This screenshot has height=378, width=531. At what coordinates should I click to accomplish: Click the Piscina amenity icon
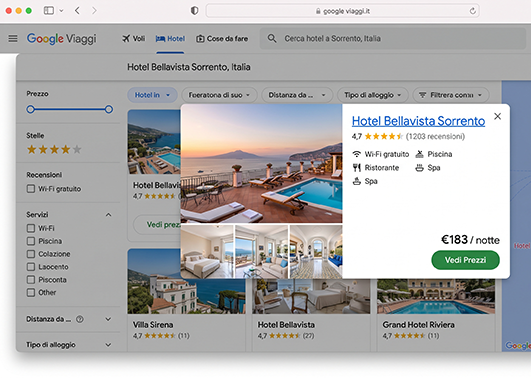point(420,154)
